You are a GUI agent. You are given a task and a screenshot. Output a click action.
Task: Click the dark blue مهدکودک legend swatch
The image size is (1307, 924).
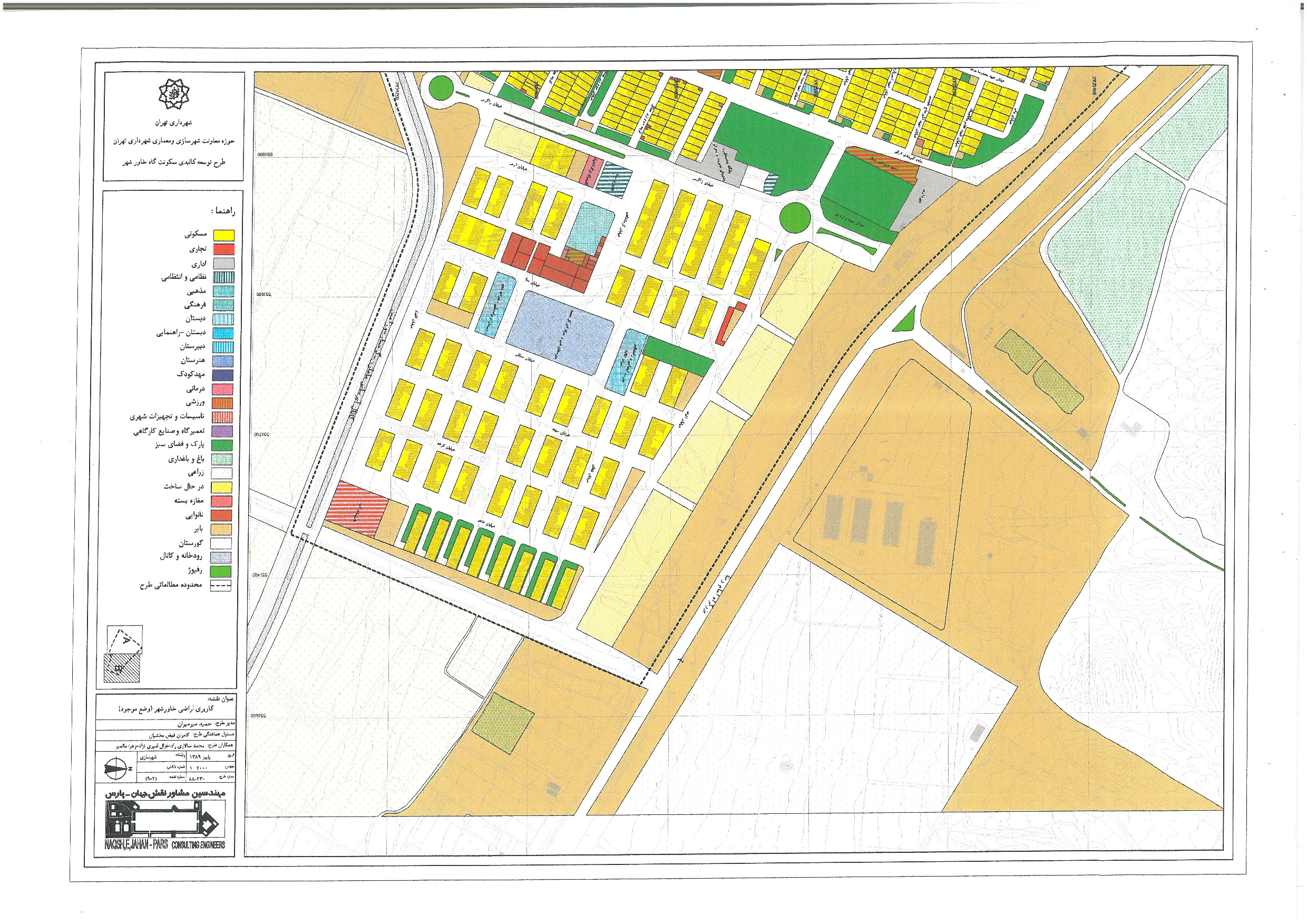[222, 375]
